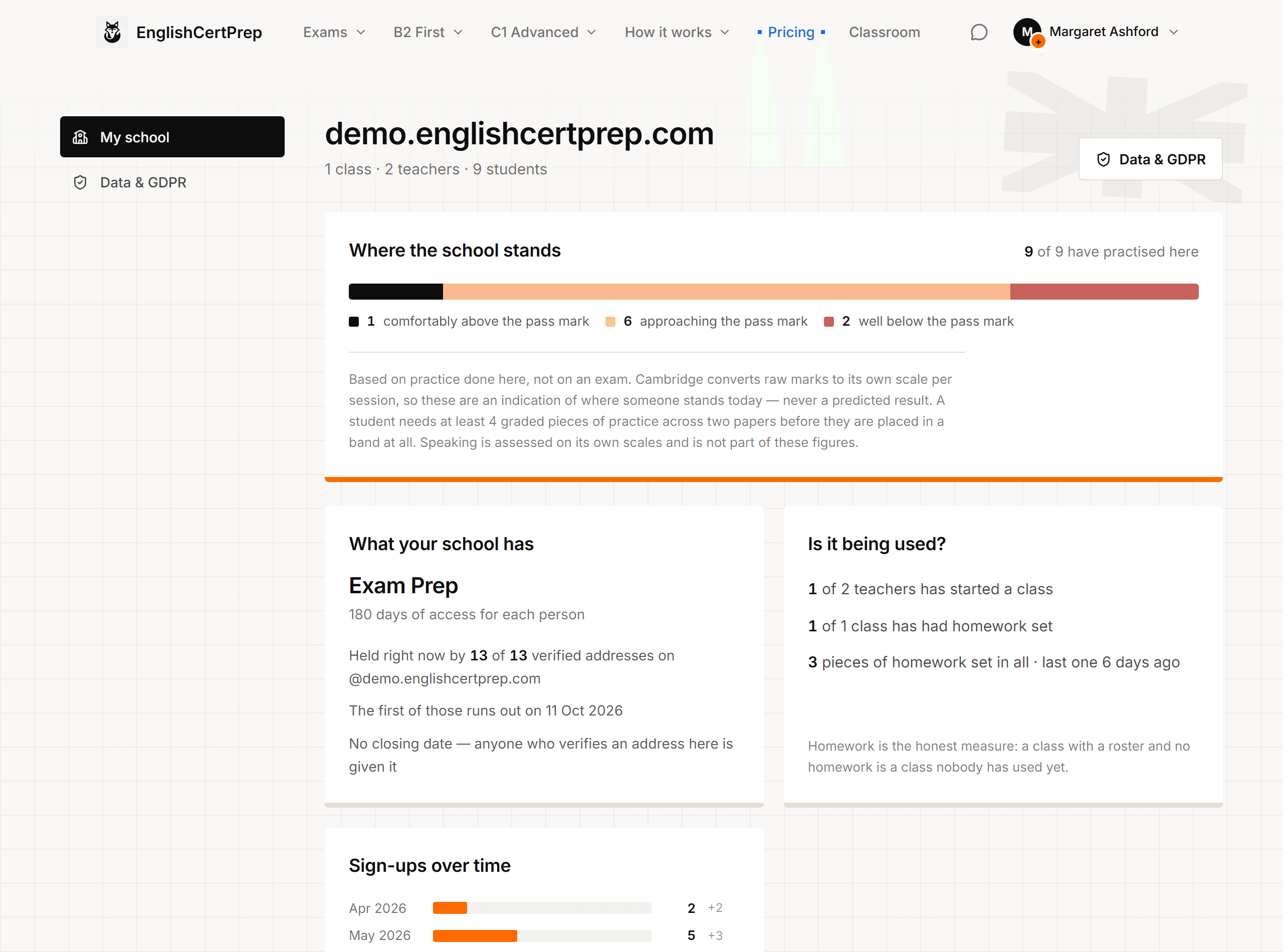Go to the Pricing page

pos(791,32)
